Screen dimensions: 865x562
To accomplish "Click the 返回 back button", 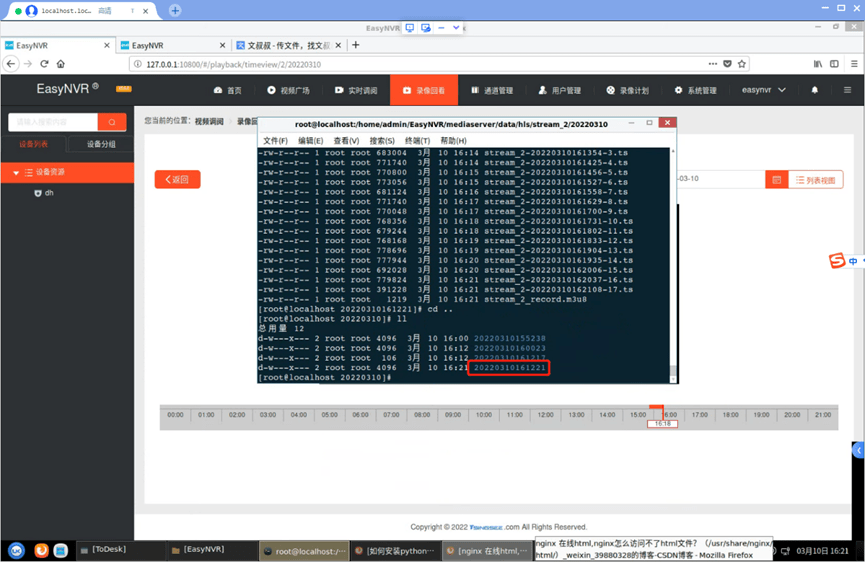I will tap(177, 179).
